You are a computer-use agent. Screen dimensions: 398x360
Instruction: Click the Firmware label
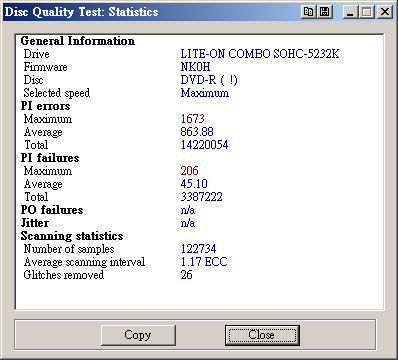pos(45,67)
